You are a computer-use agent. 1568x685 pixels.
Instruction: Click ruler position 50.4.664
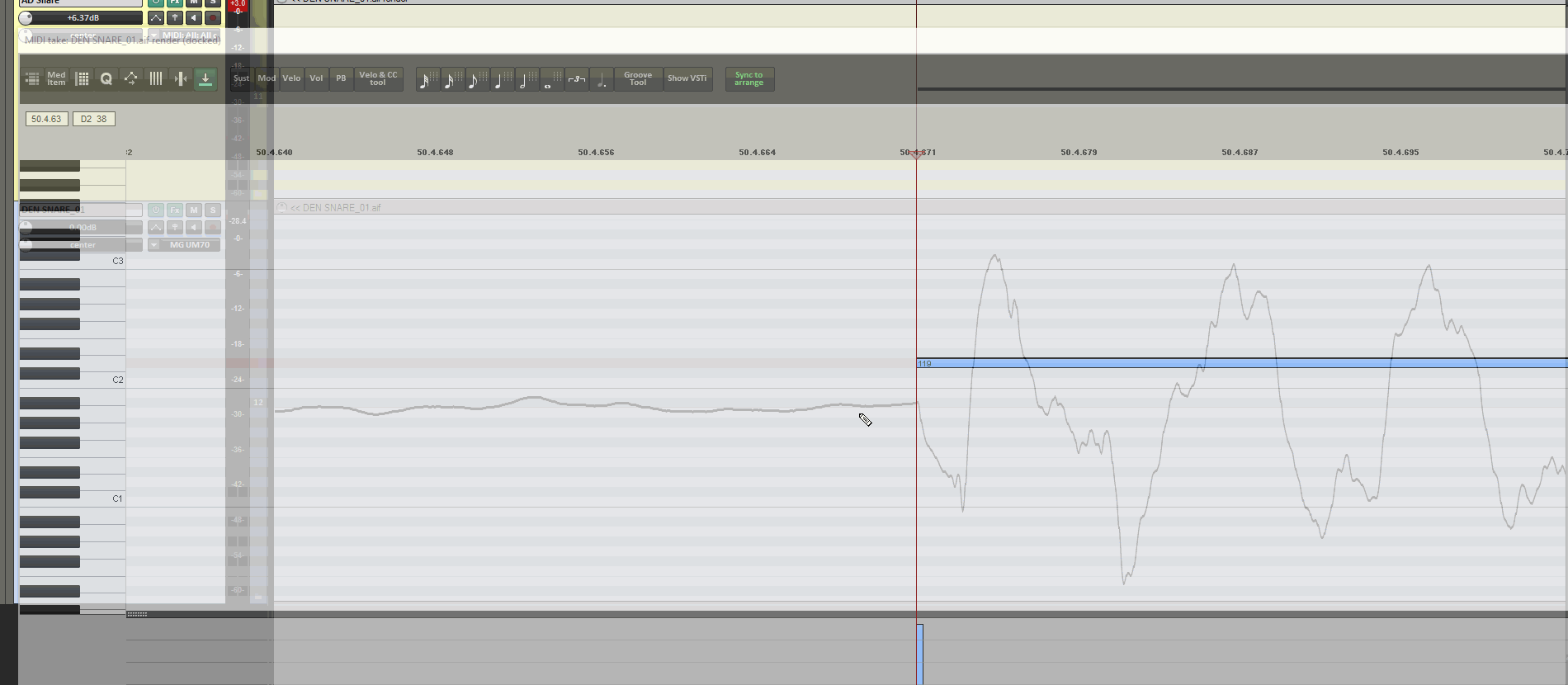click(x=757, y=153)
